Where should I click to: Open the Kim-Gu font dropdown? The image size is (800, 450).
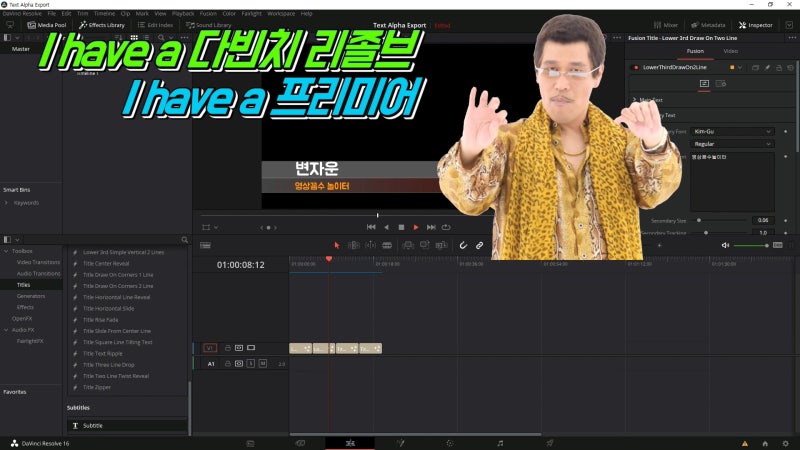point(732,132)
